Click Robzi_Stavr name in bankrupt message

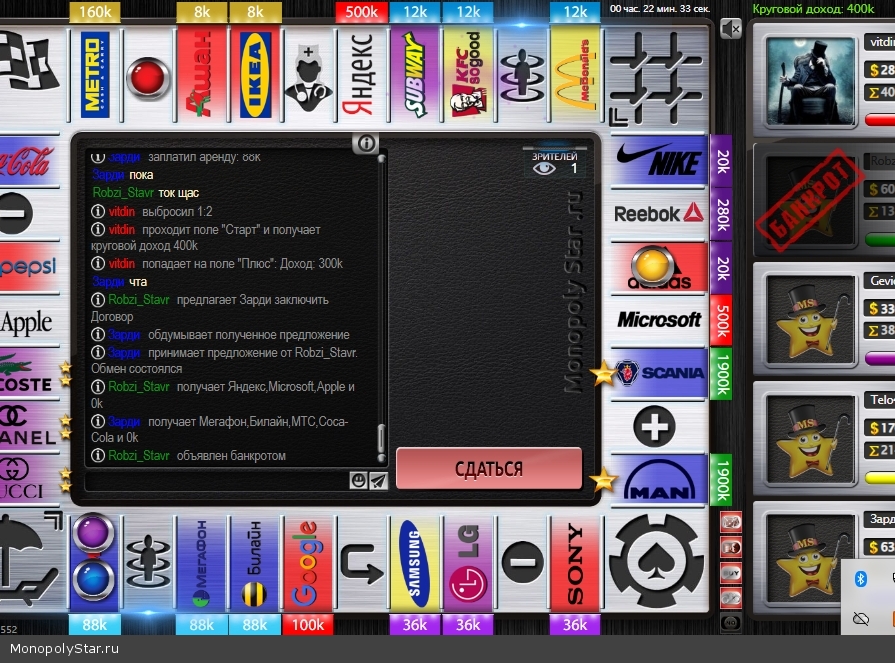click(139, 455)
